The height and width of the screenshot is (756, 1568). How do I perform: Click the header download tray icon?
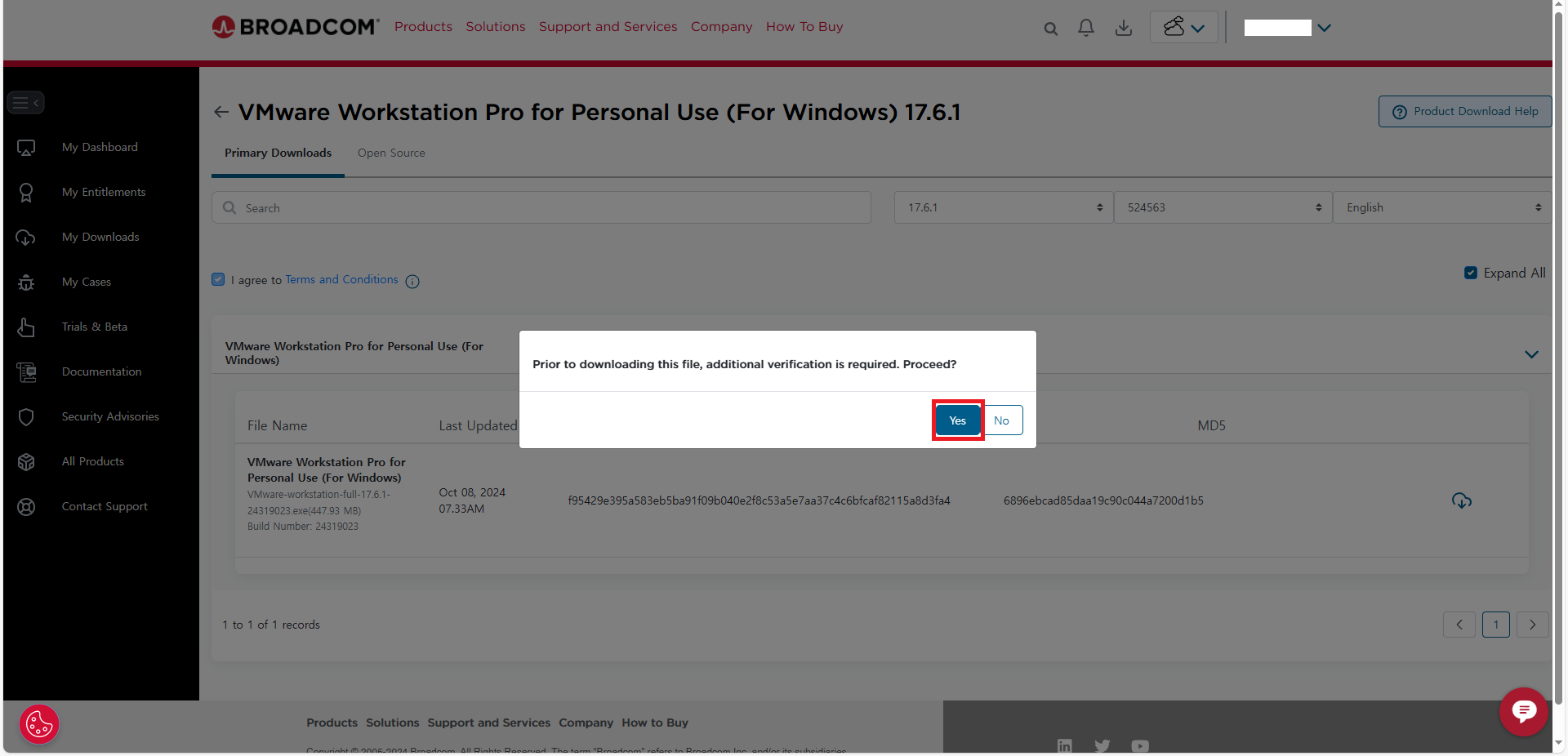pos(1124,28)
